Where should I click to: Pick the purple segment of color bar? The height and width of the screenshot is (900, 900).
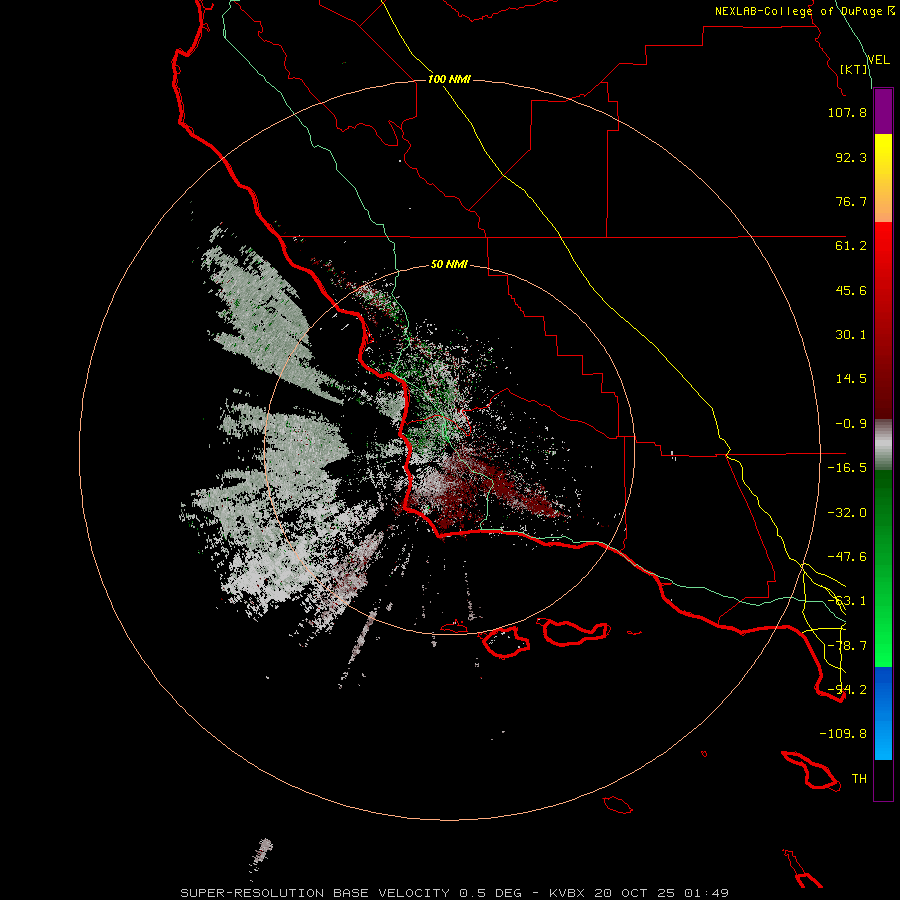coord(883,111)
